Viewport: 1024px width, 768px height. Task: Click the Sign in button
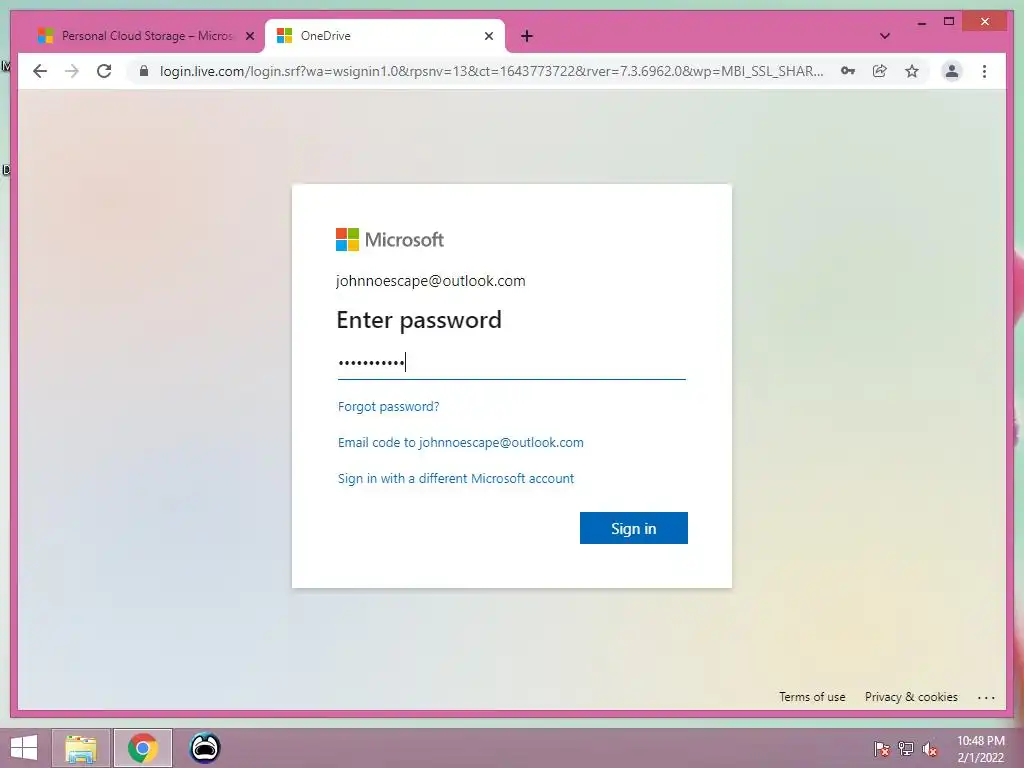tap(633, 528)
